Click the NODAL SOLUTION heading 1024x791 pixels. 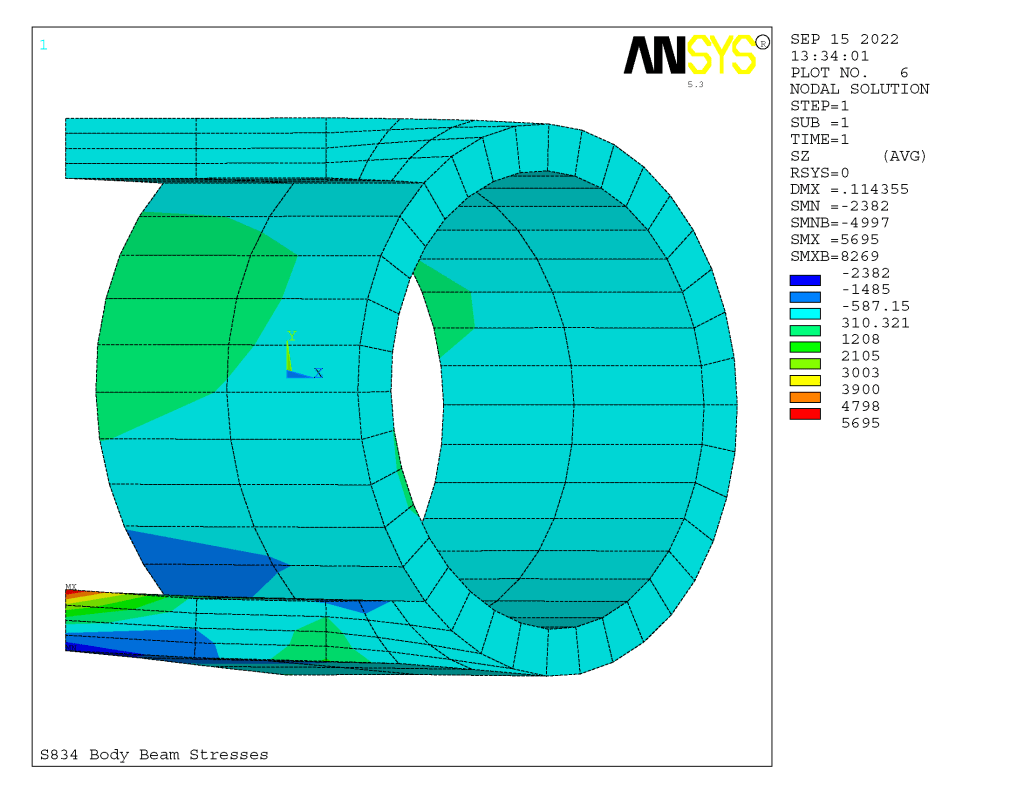859,89
